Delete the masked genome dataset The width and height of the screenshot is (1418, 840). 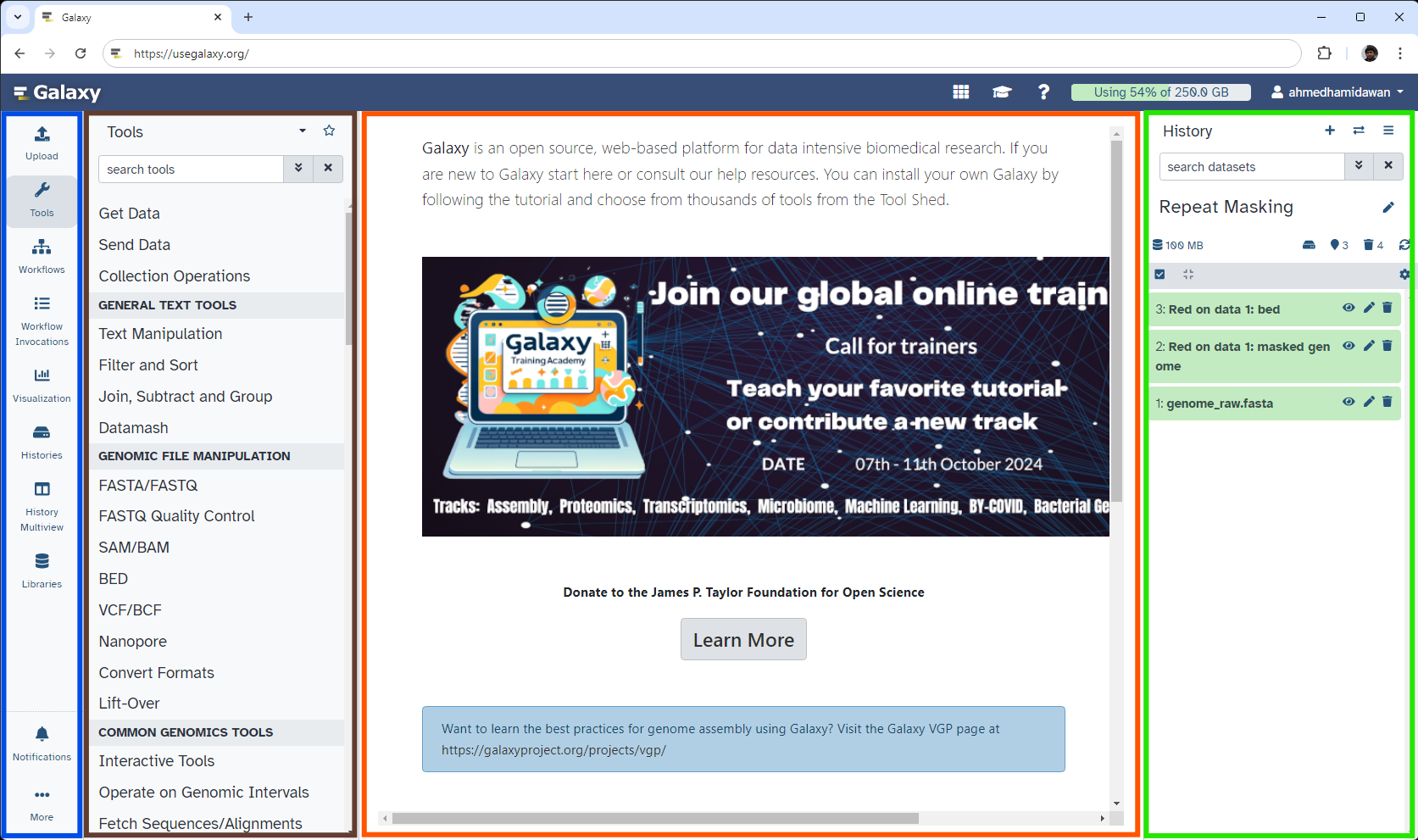click(x=1387, y=345)
